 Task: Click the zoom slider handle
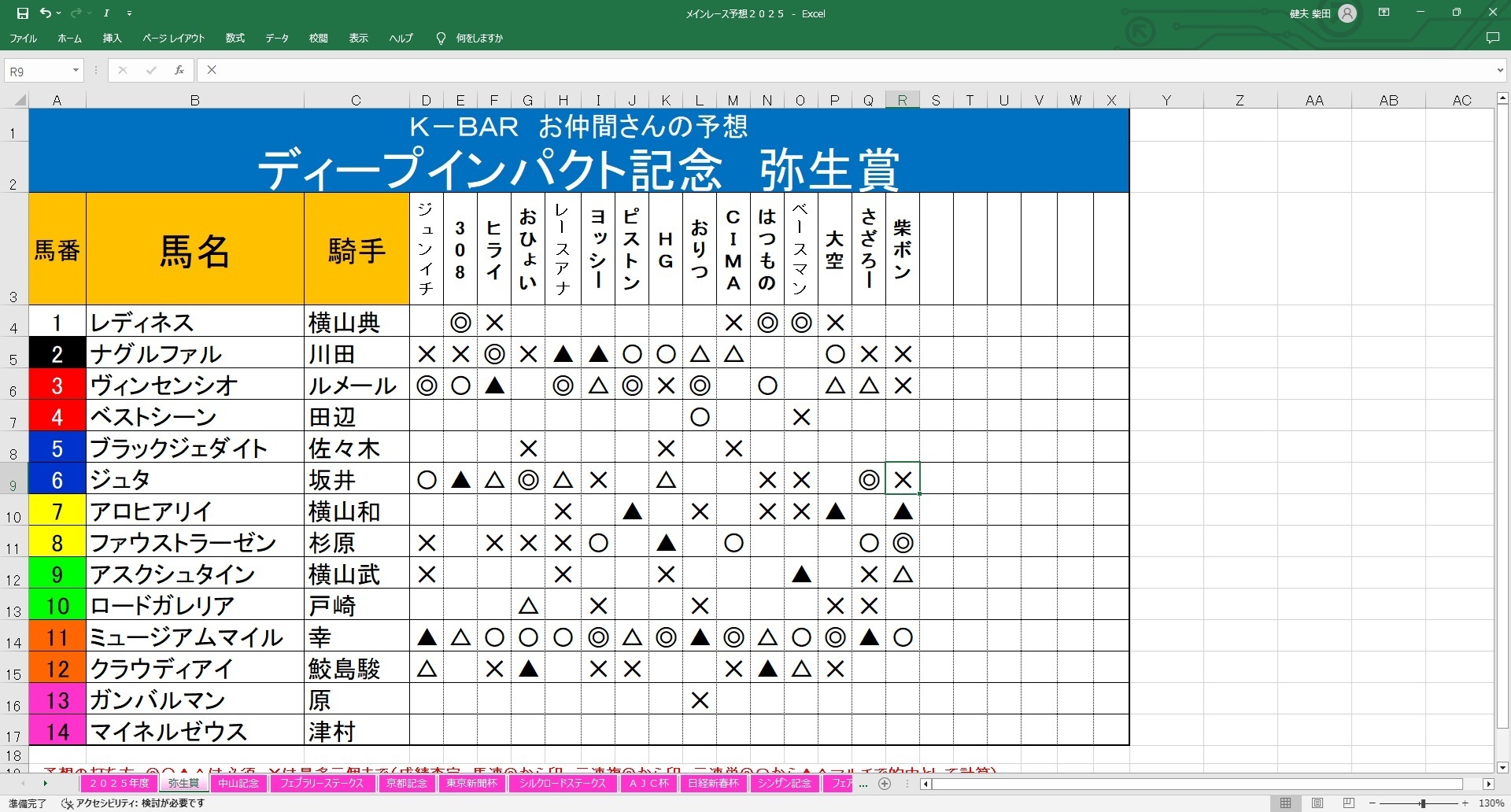(x=1423, y=803)
